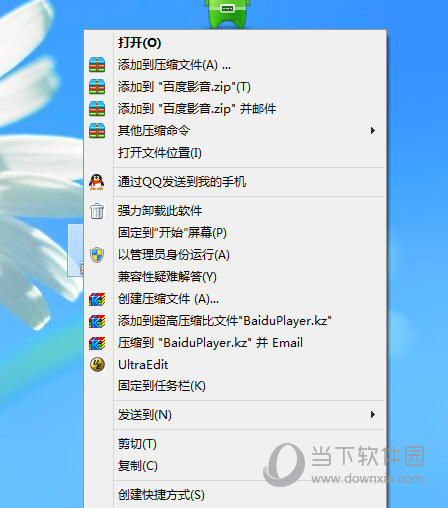Open the 发送到(N) menu entry
The image size is (448, 508).
coord(235,415)
